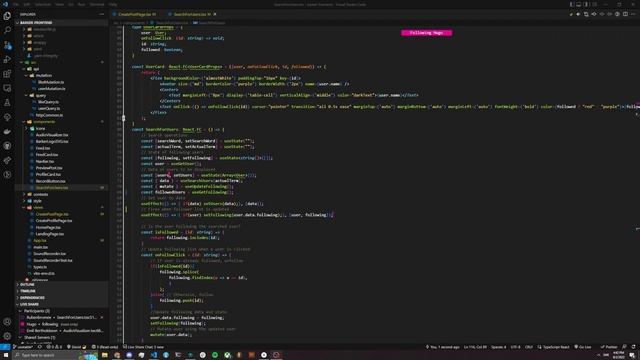Toggle primary side bar layout icon
The image size is (640, 360).
(572, 4)
